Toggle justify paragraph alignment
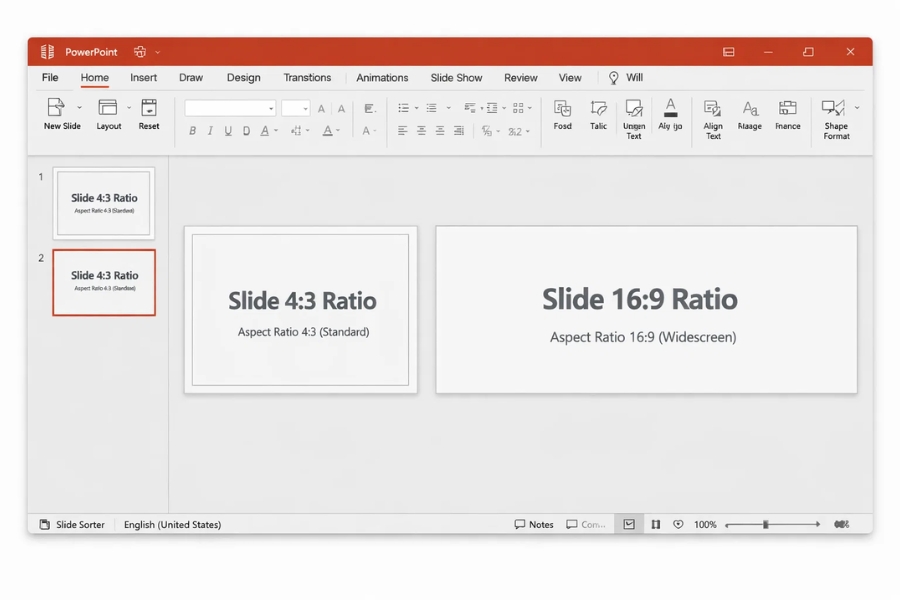900x600 pixels. pyautogui.click(x=457, y=130)
